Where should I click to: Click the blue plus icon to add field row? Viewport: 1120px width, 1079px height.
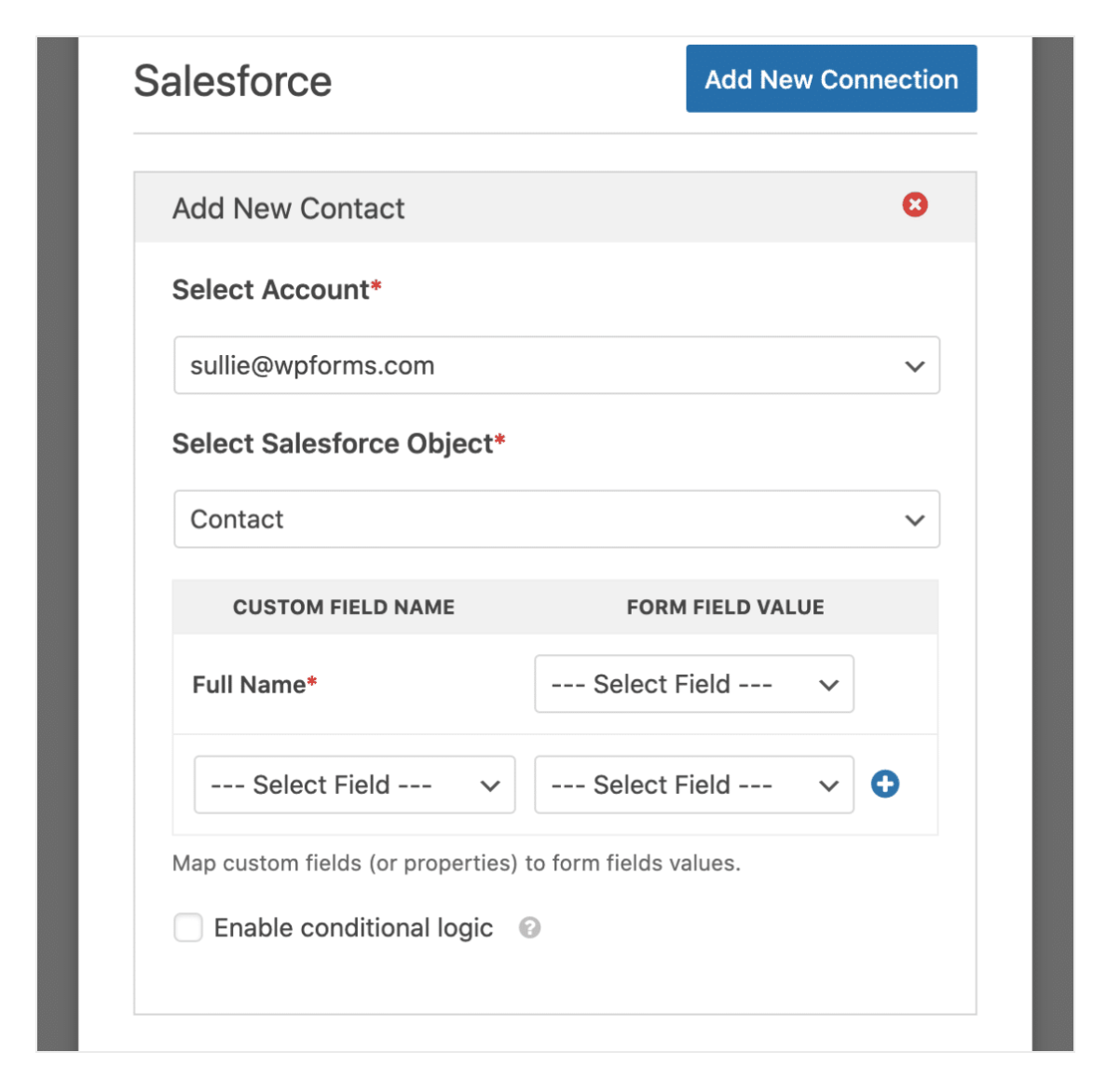click(x=884, y=785)
